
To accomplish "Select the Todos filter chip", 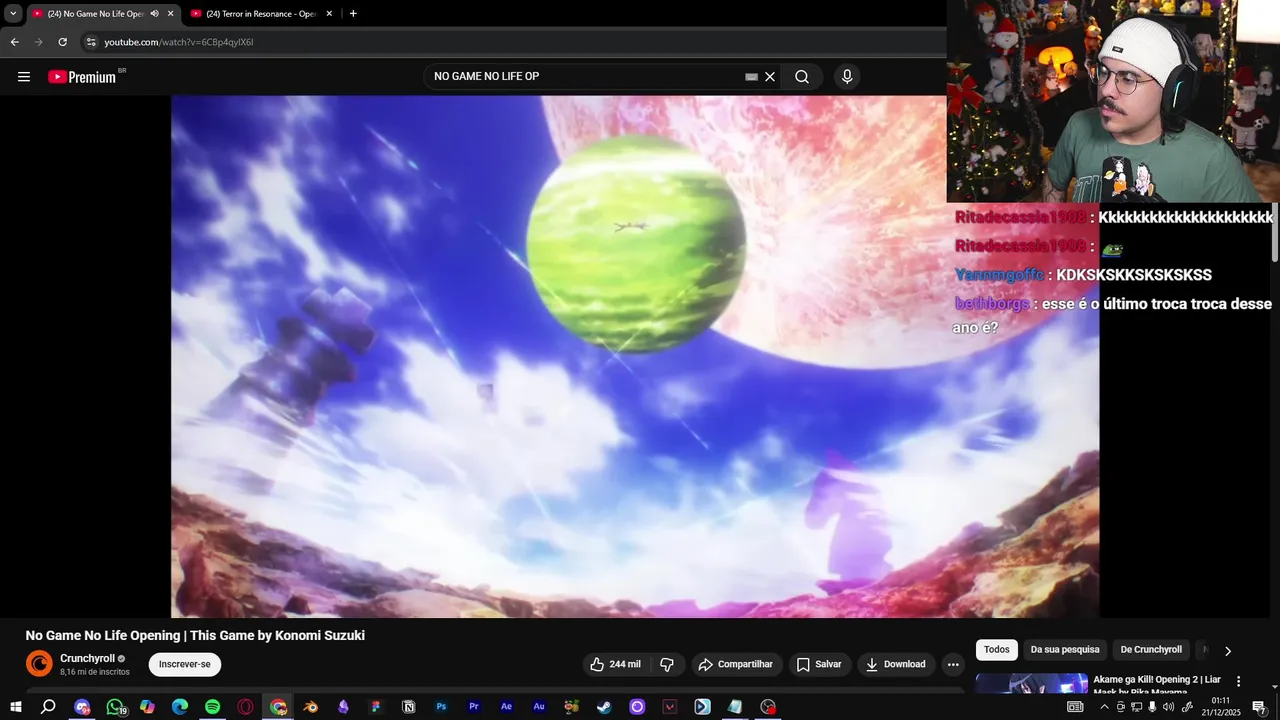I will (997, 650).
